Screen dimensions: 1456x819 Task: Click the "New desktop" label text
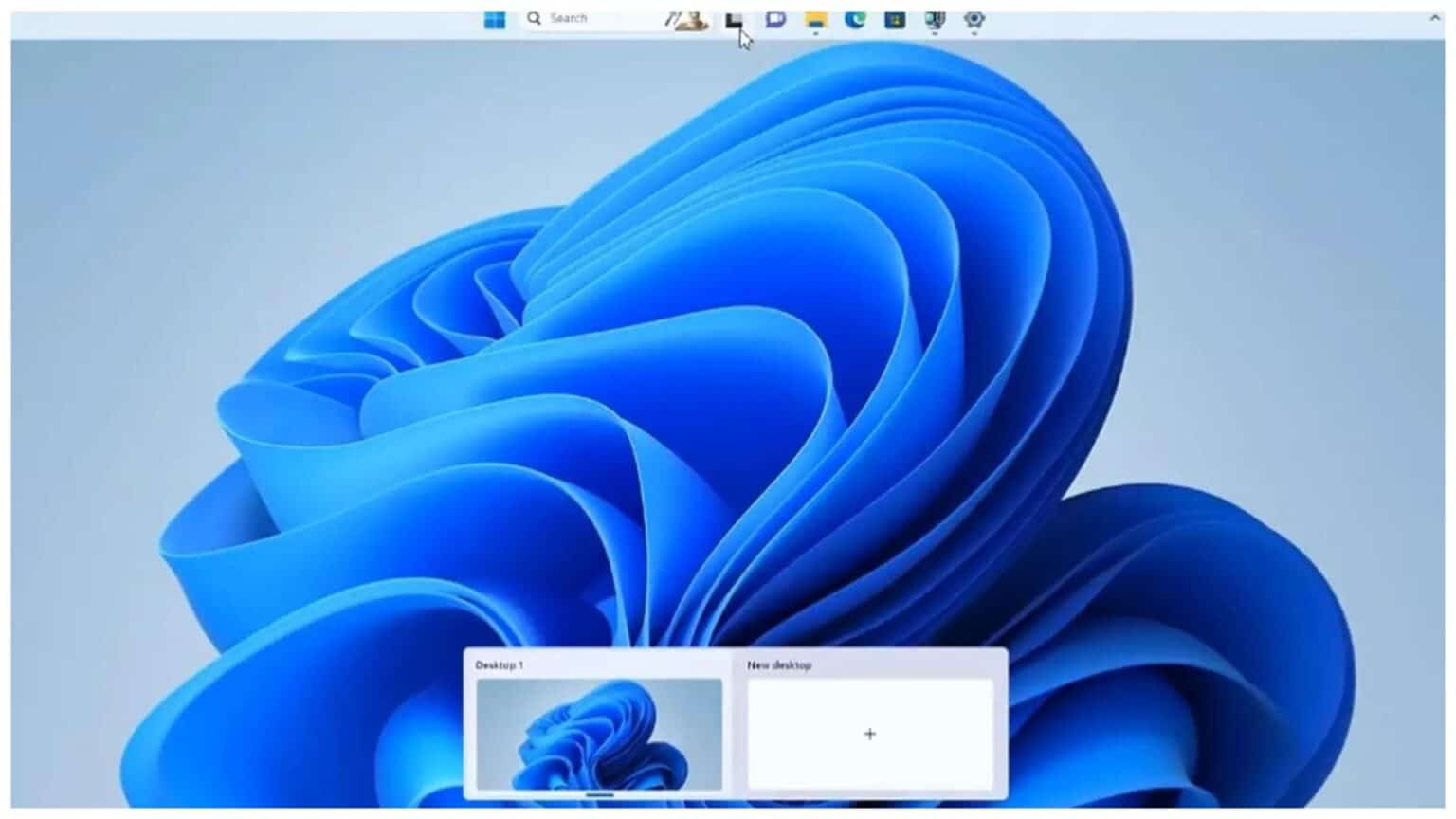click(779, 665)
